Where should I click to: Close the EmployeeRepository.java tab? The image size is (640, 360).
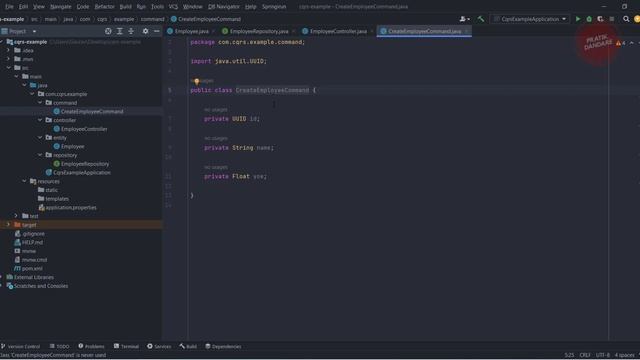click(293, 31)
